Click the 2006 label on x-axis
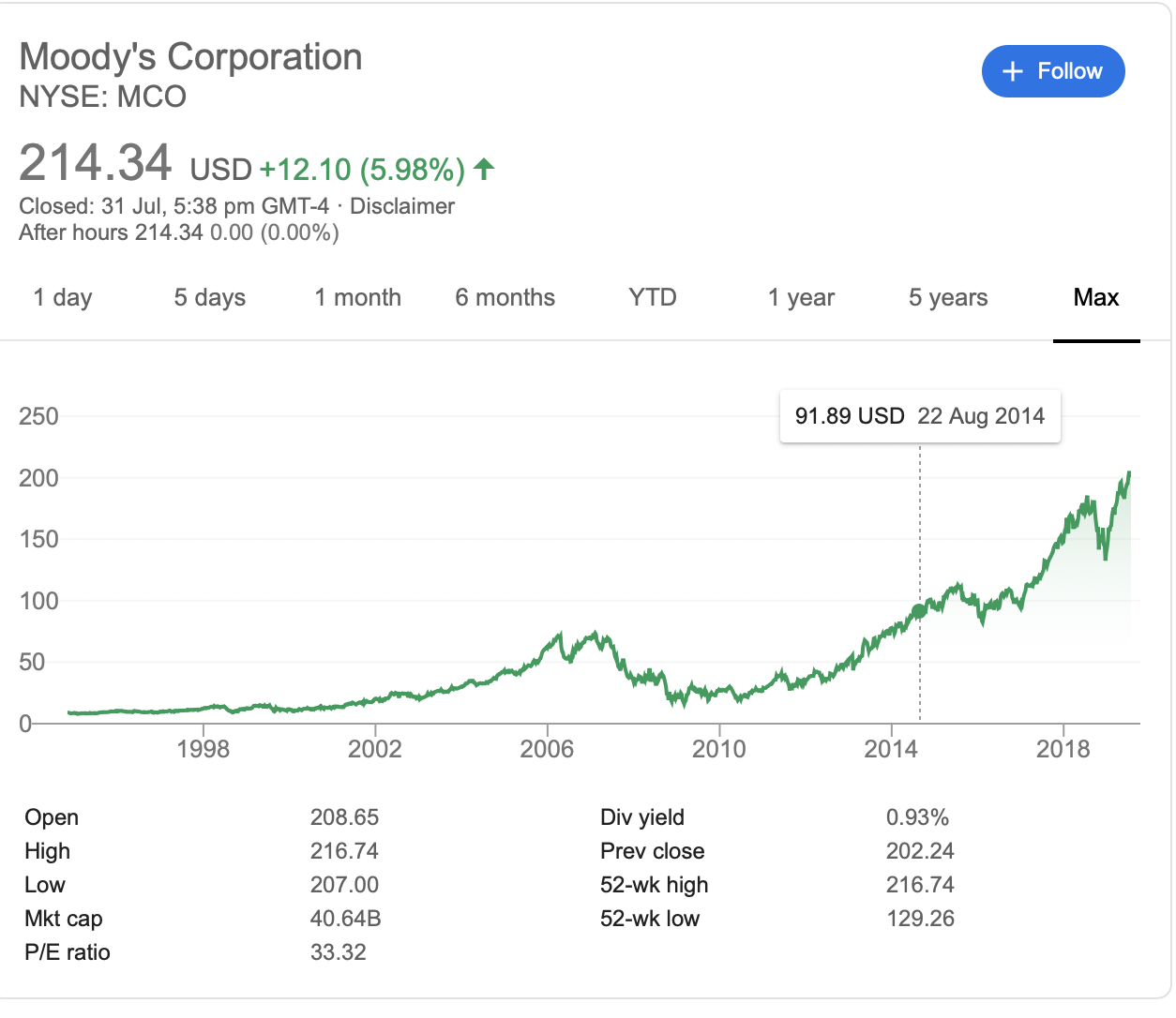This screenshot has height=1018, width=1176. (547, 749)
